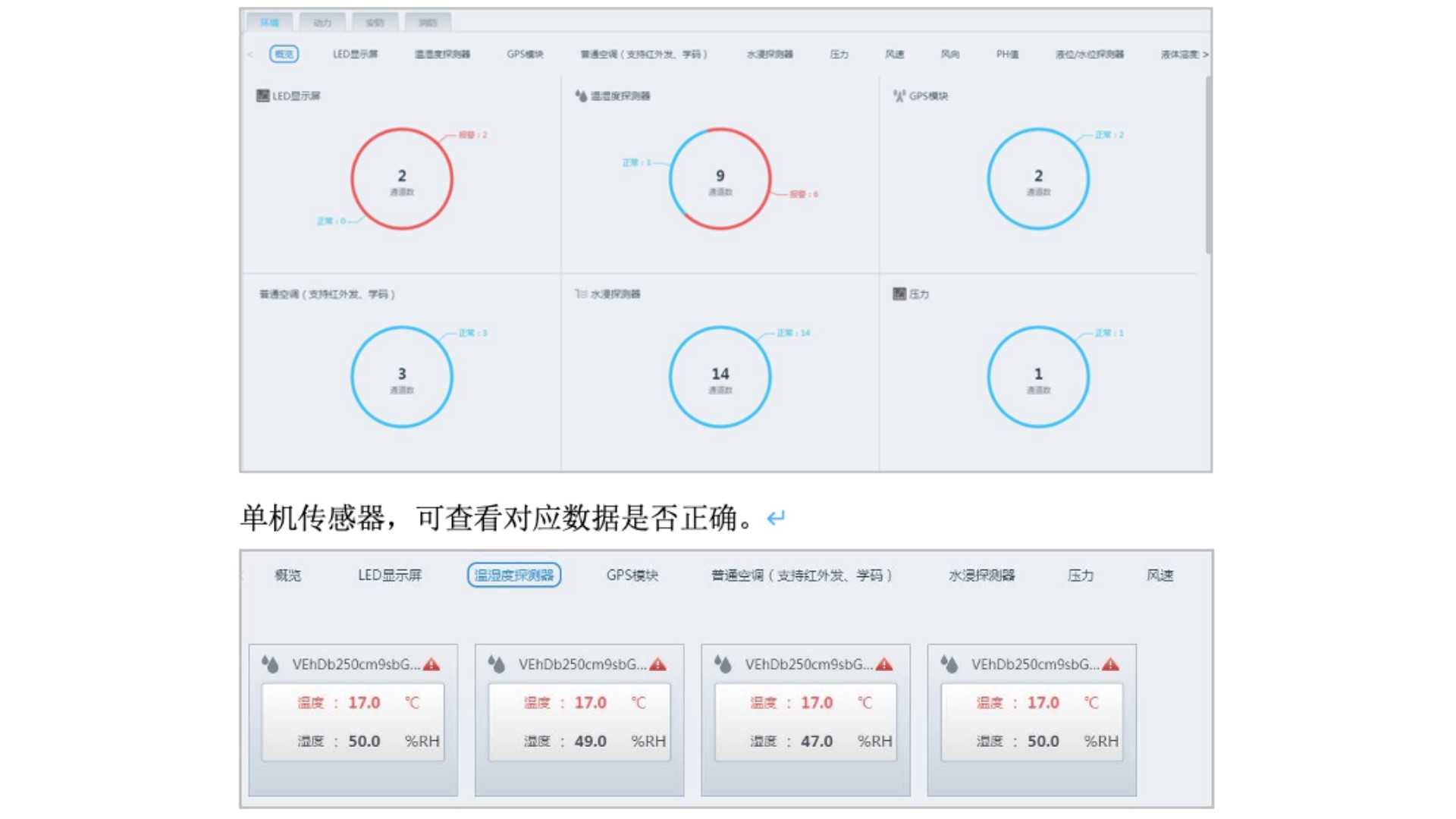Click warning triangle on second sensor card
Viewport: 1456px width, 819px height.
coord(657,664)
